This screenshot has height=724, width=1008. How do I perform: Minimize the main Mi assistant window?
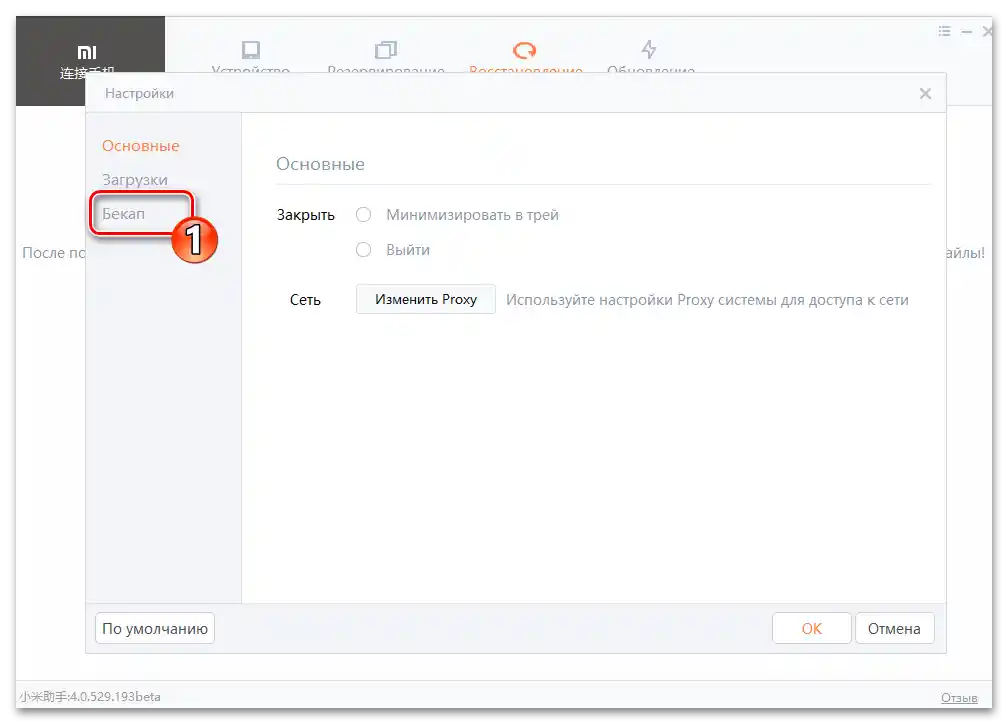click(x=966, y=31)
